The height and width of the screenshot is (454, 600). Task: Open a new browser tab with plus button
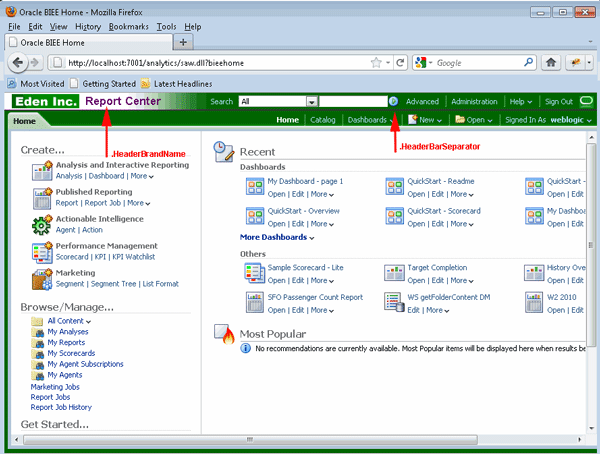[x=183, y=42]
